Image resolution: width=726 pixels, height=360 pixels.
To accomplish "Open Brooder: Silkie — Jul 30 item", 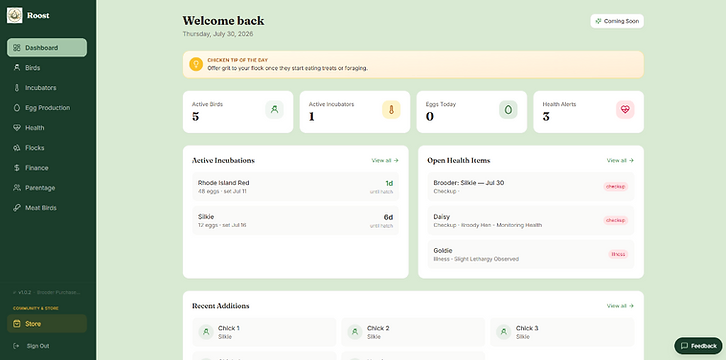I will coord(531,186).
